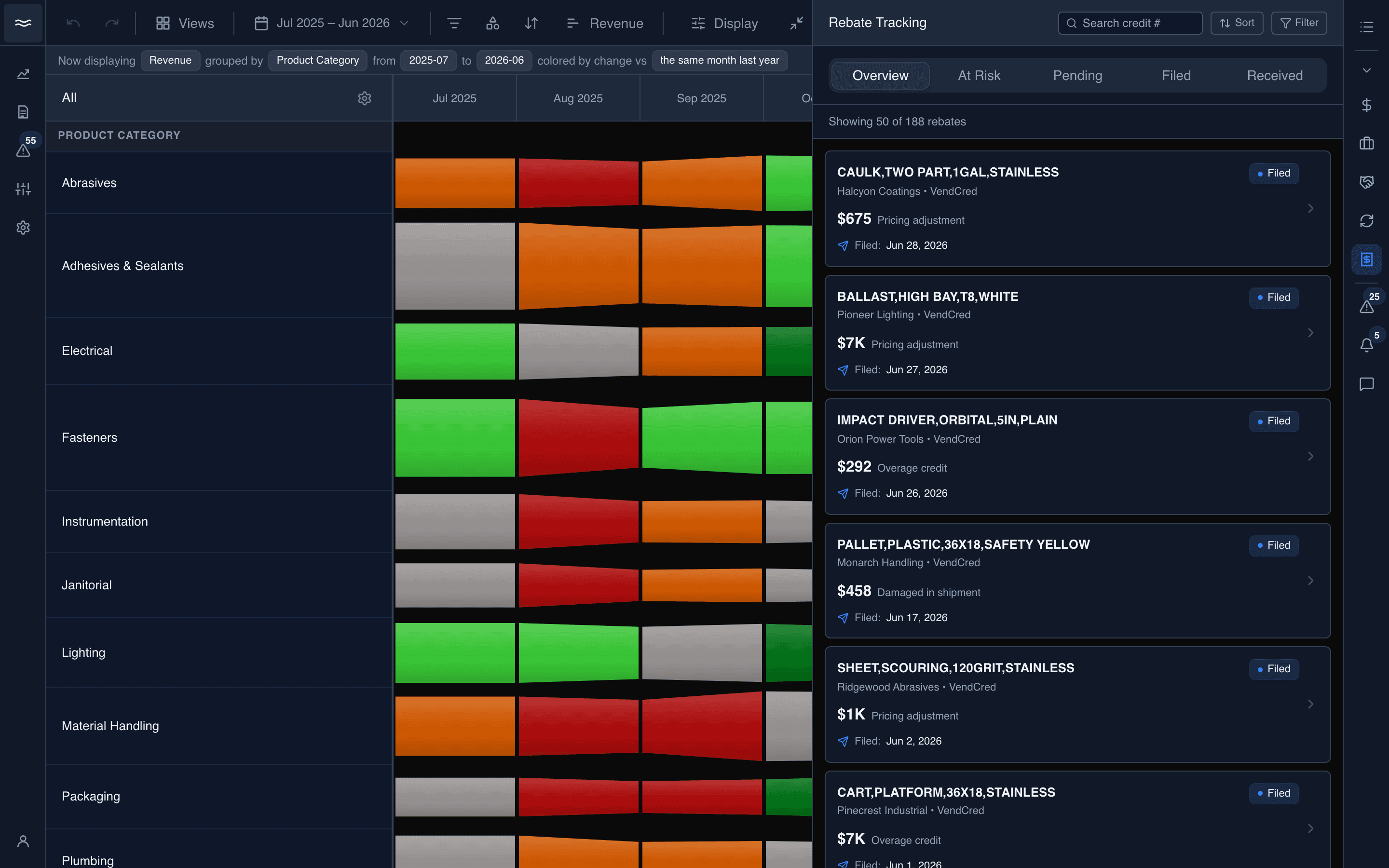
Task: Change the 2026-06 end date chip
Action: [504, 60]
